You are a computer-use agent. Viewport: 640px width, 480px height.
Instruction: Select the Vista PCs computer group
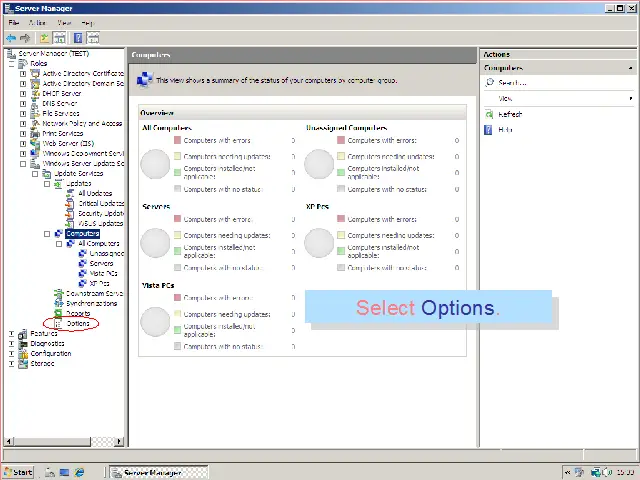click(x=103, y=273)
